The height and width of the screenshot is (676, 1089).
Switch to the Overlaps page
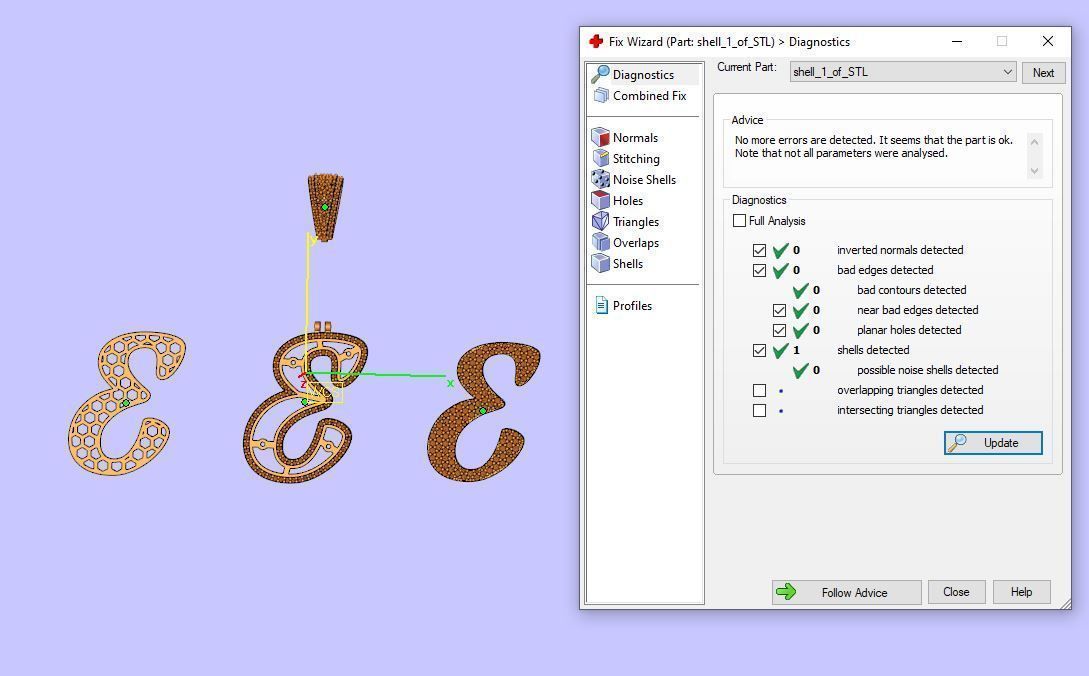tap(635, 242)
